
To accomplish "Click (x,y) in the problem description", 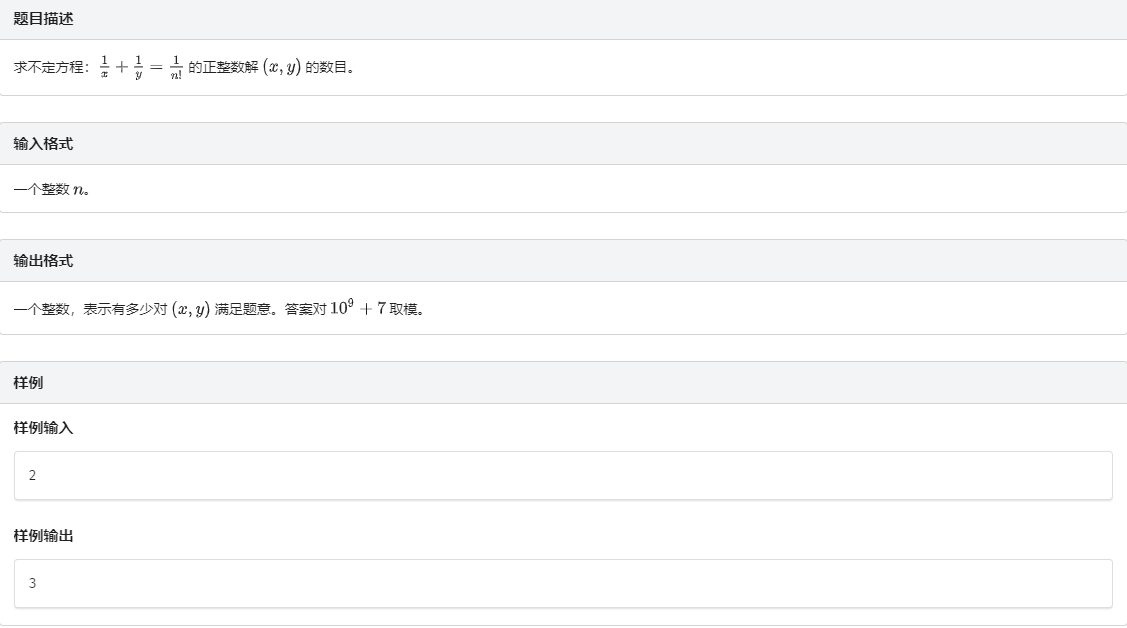I will (281, 68).
